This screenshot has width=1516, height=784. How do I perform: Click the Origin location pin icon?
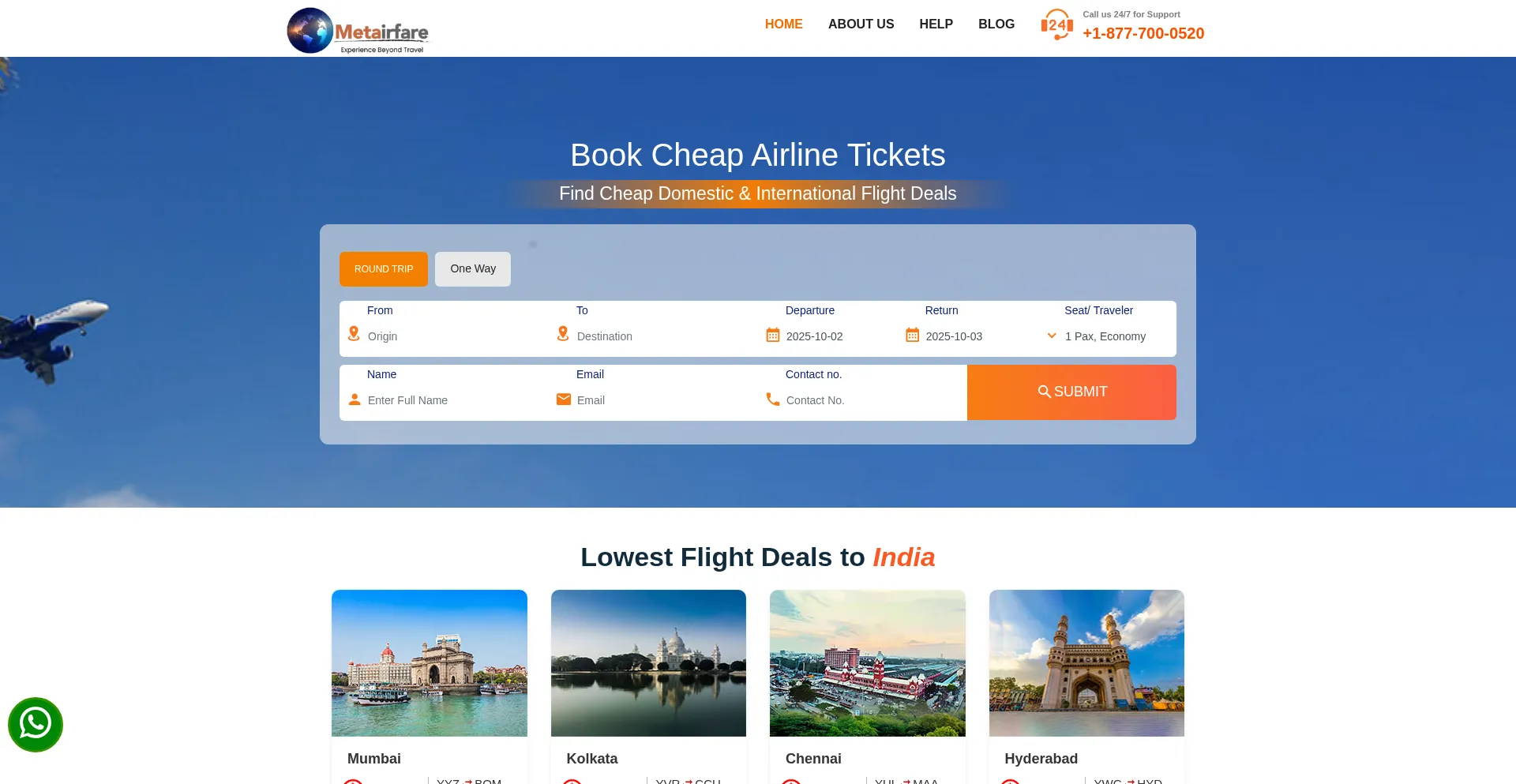[x=354, y=334]
